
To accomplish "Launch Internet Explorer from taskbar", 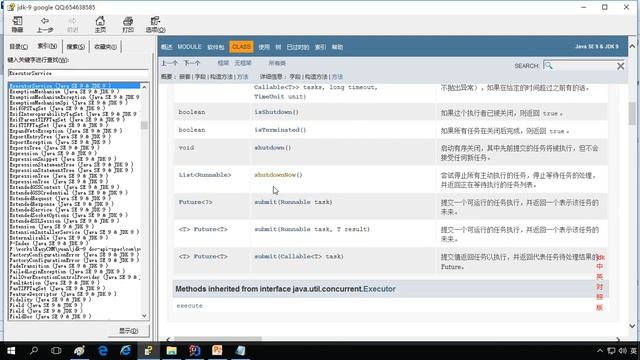I will pyautogui.click(x=125, y=351).
